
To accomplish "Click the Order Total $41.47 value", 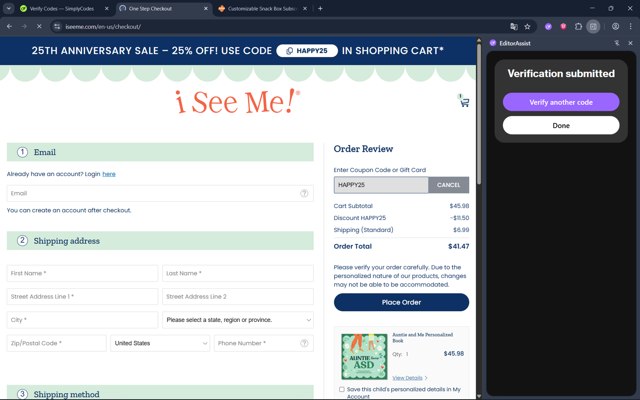I will (458, 247).
